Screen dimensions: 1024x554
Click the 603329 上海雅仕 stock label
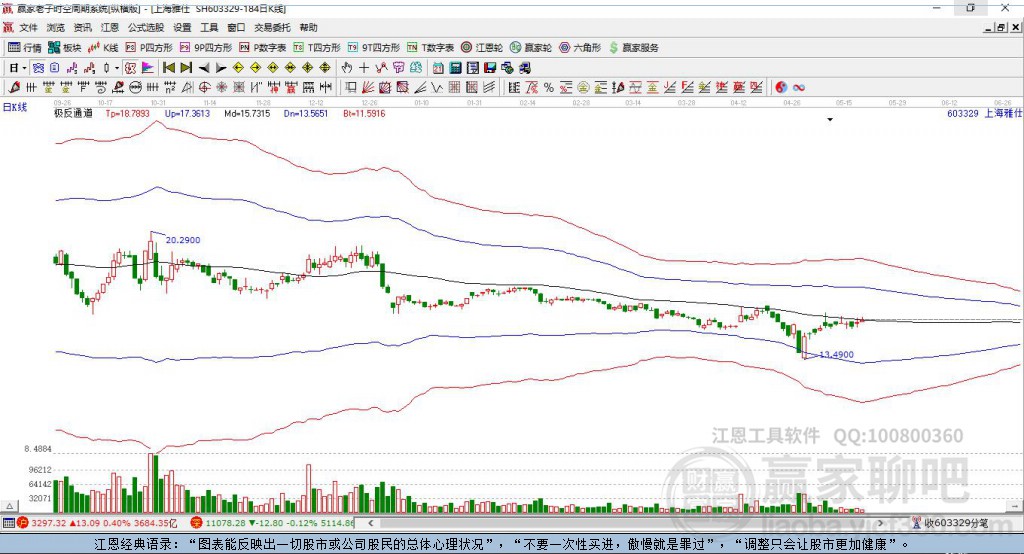[x=984, y=113]
